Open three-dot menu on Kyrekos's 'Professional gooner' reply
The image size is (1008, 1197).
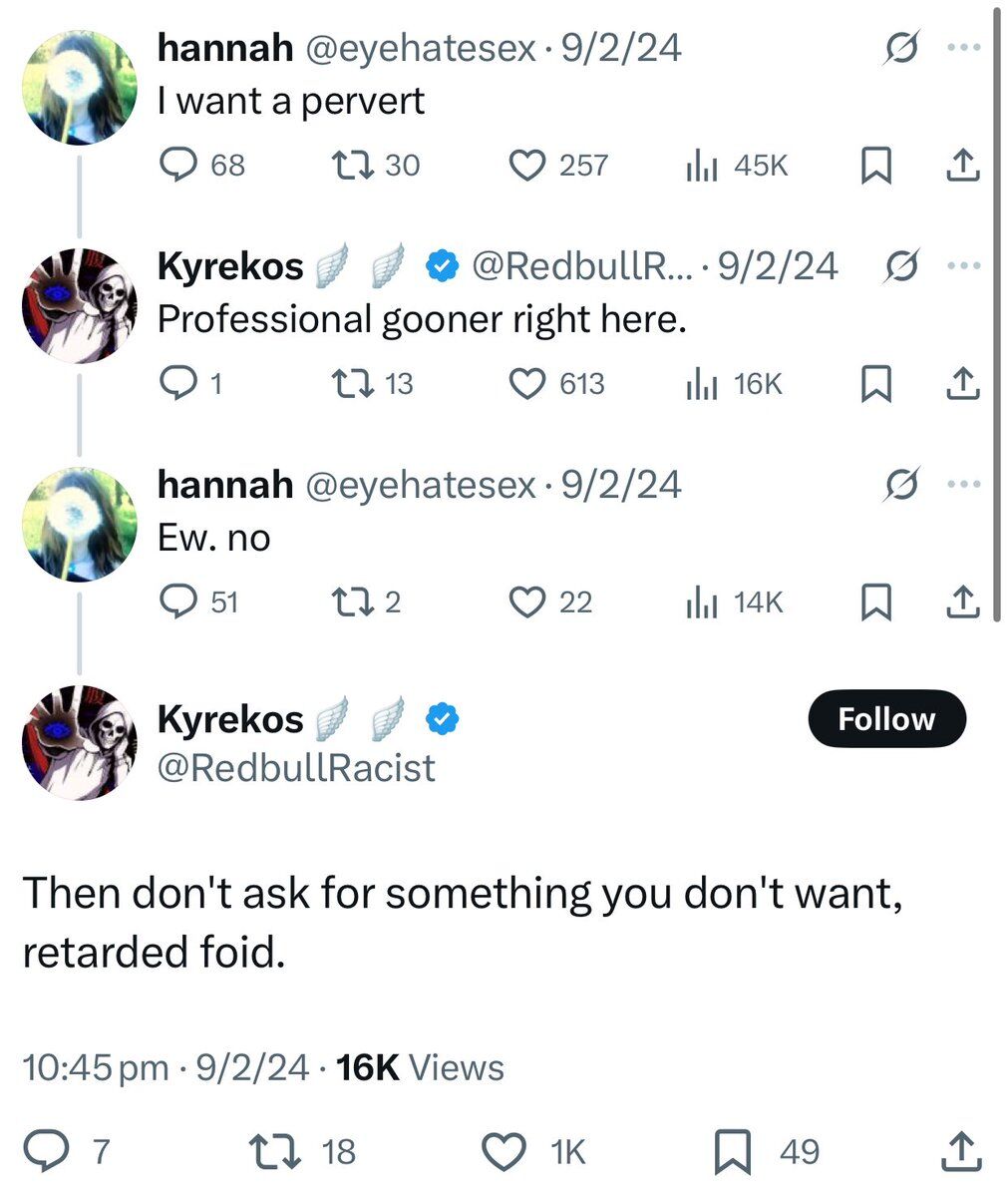(965, 265)
